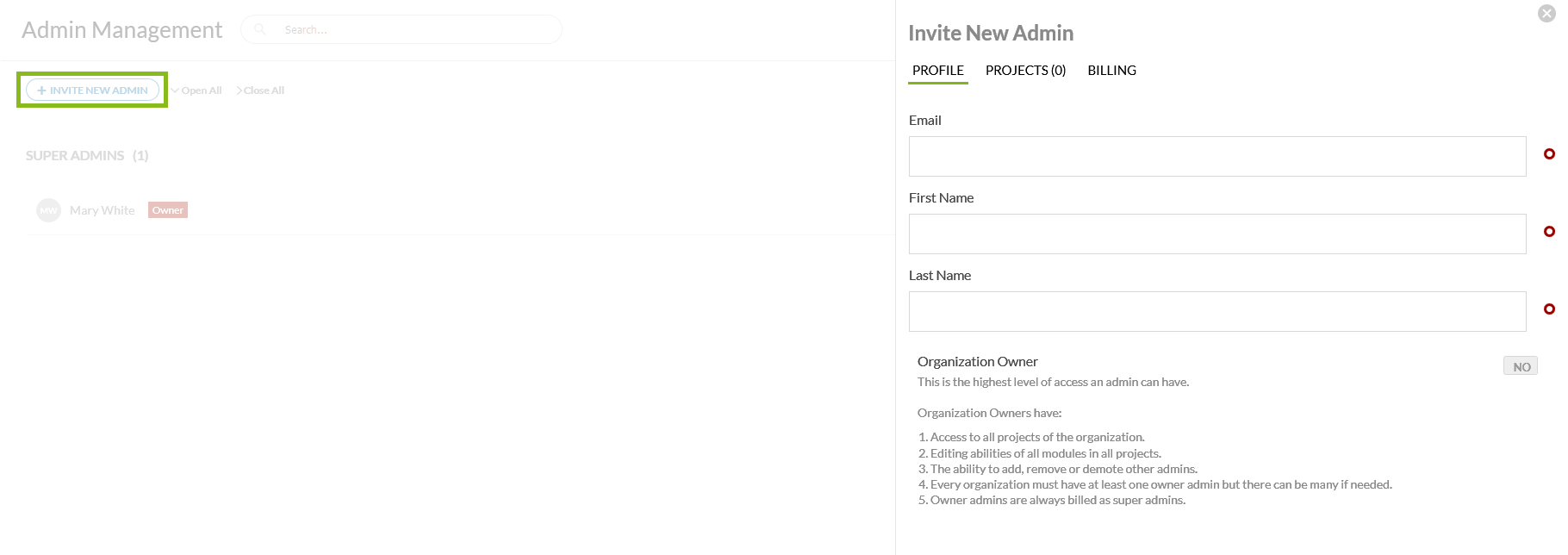Click the required marker beside First Name
Image resolution: width=1568 pixels, height=555 pixels.
pyautogui.click(x=1549, y=232)
